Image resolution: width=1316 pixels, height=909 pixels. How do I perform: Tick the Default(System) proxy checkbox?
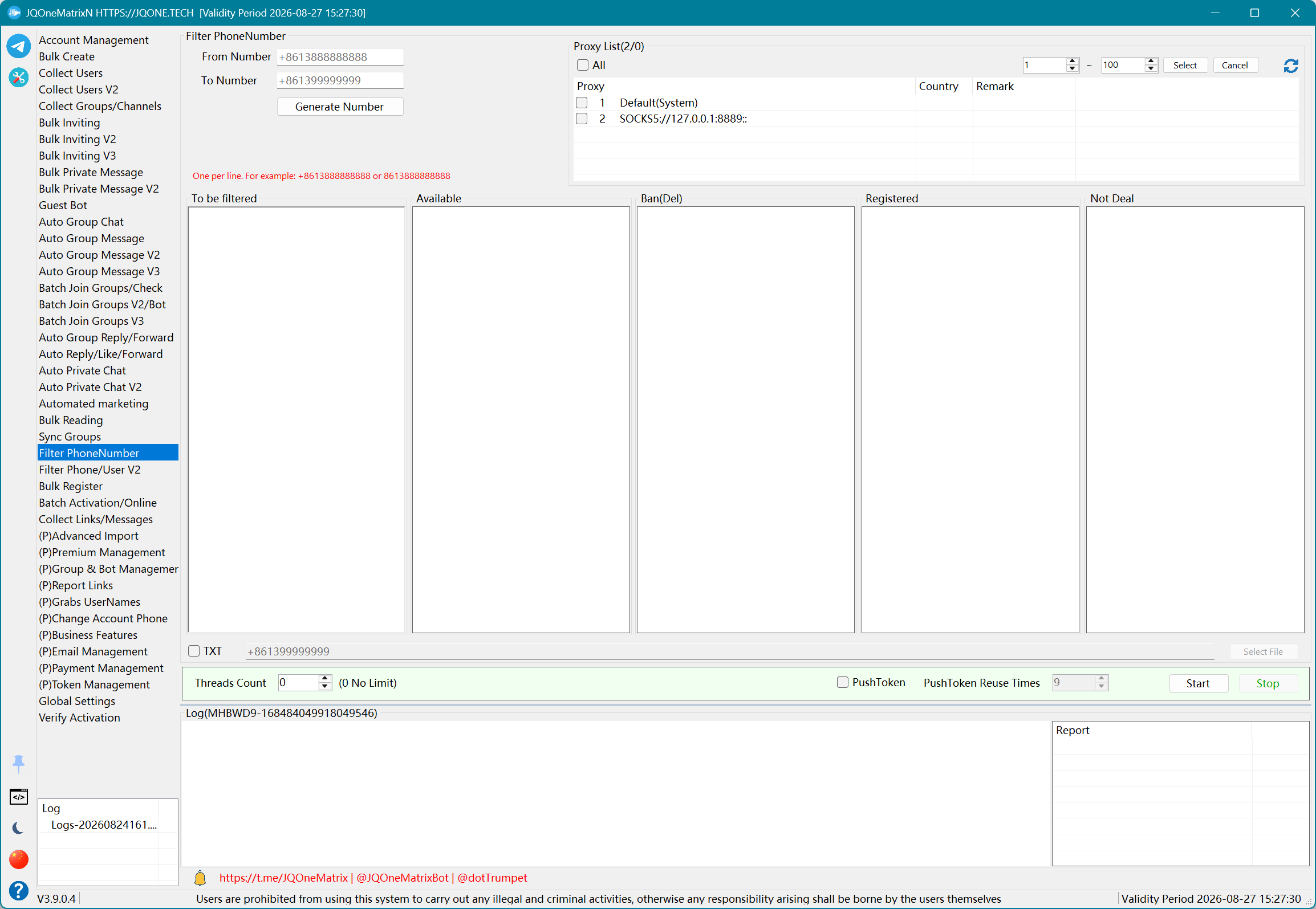click(582, 103)
